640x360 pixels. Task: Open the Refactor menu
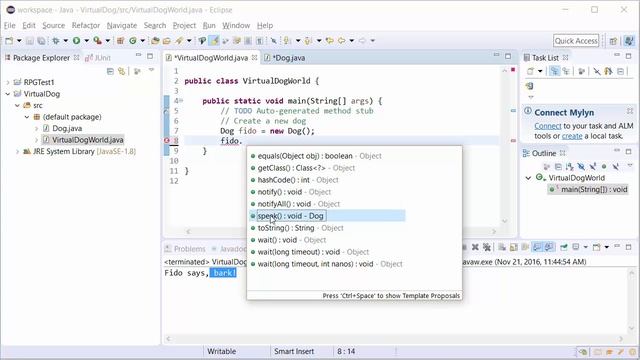[x=86, y=25]
